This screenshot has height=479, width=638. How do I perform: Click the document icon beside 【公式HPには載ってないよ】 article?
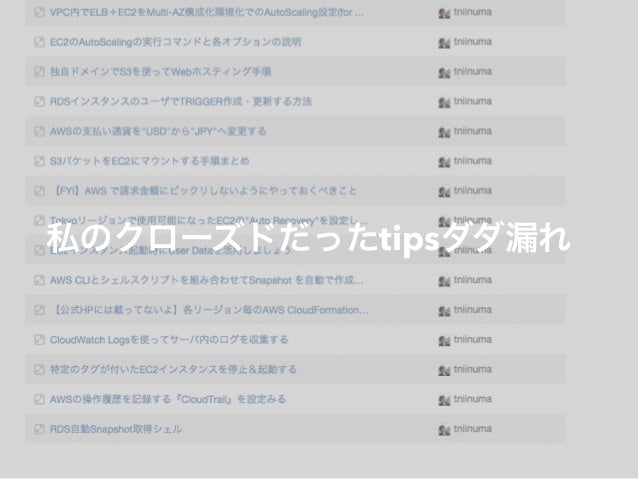pos(39,310)
